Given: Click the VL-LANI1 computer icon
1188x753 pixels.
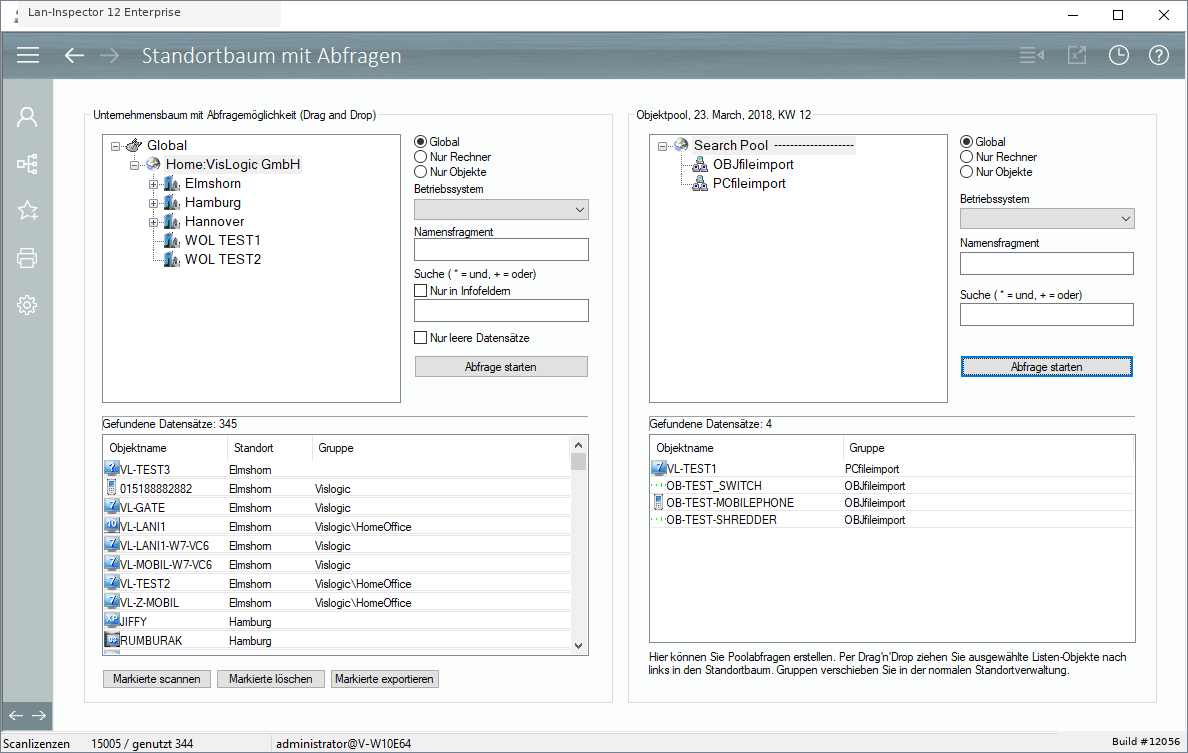Looking at the screenshot, I should [x=111, y=526].
